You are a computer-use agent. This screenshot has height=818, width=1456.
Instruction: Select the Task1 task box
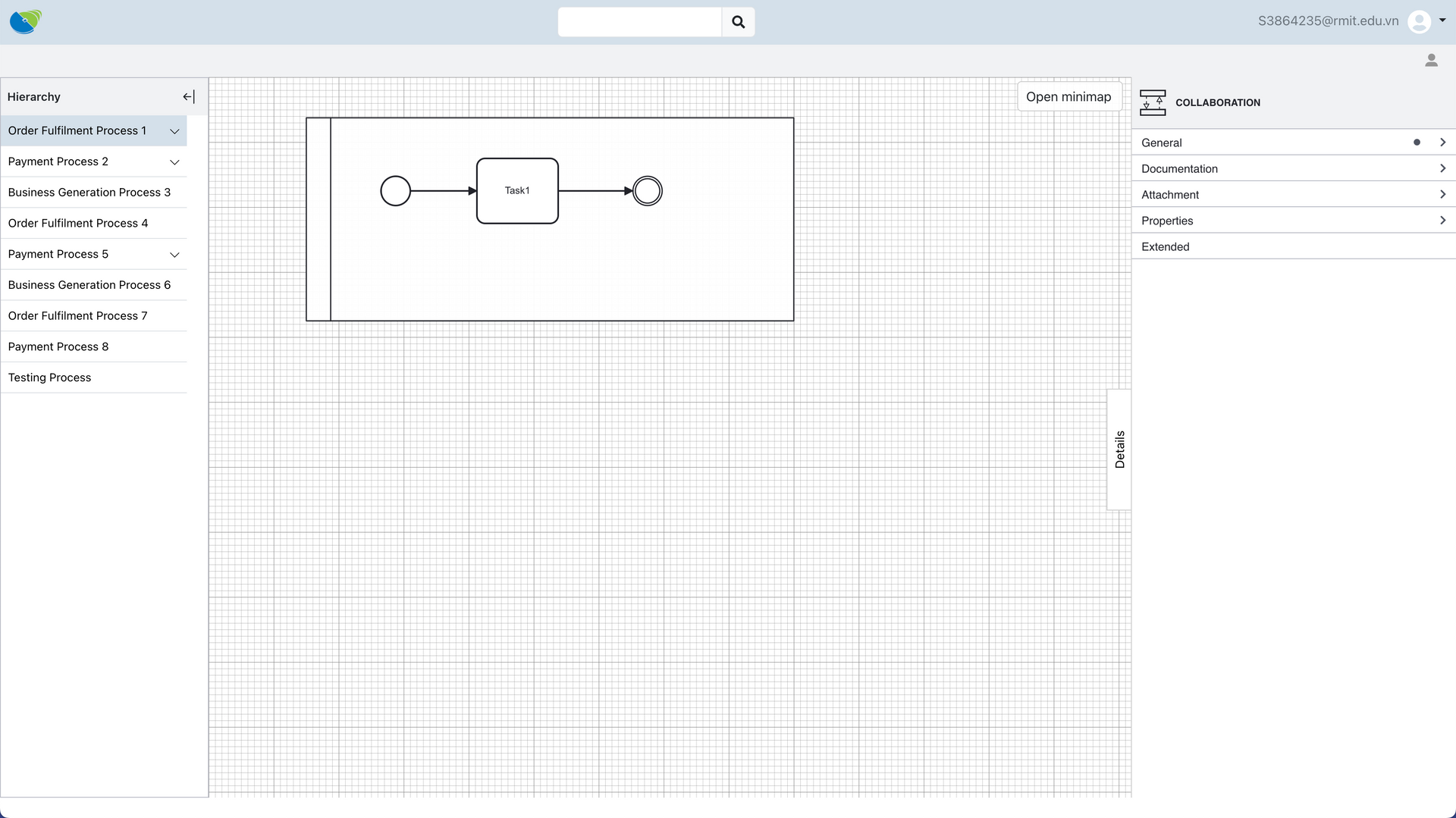click(x=517, y=191)
